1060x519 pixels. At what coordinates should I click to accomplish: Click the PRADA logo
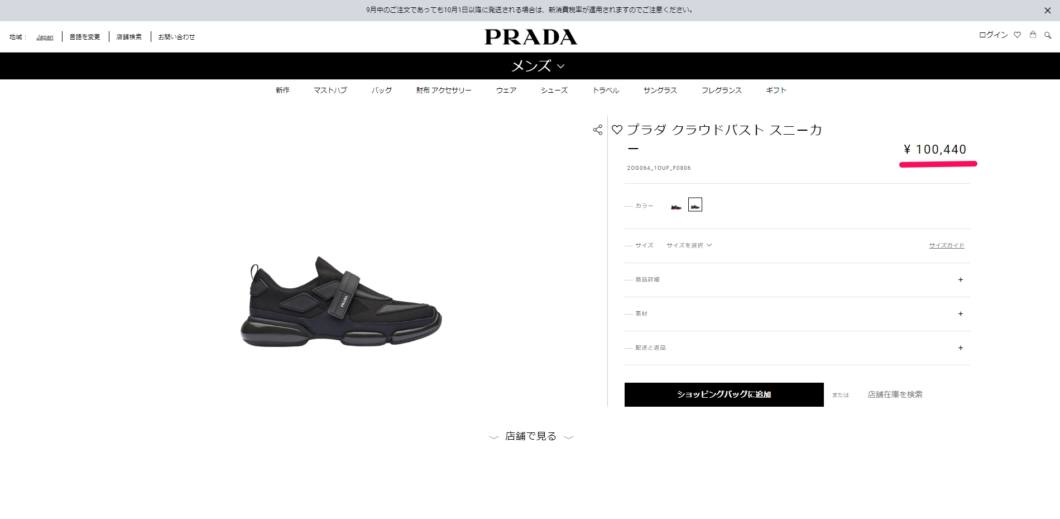pos(531,37)
